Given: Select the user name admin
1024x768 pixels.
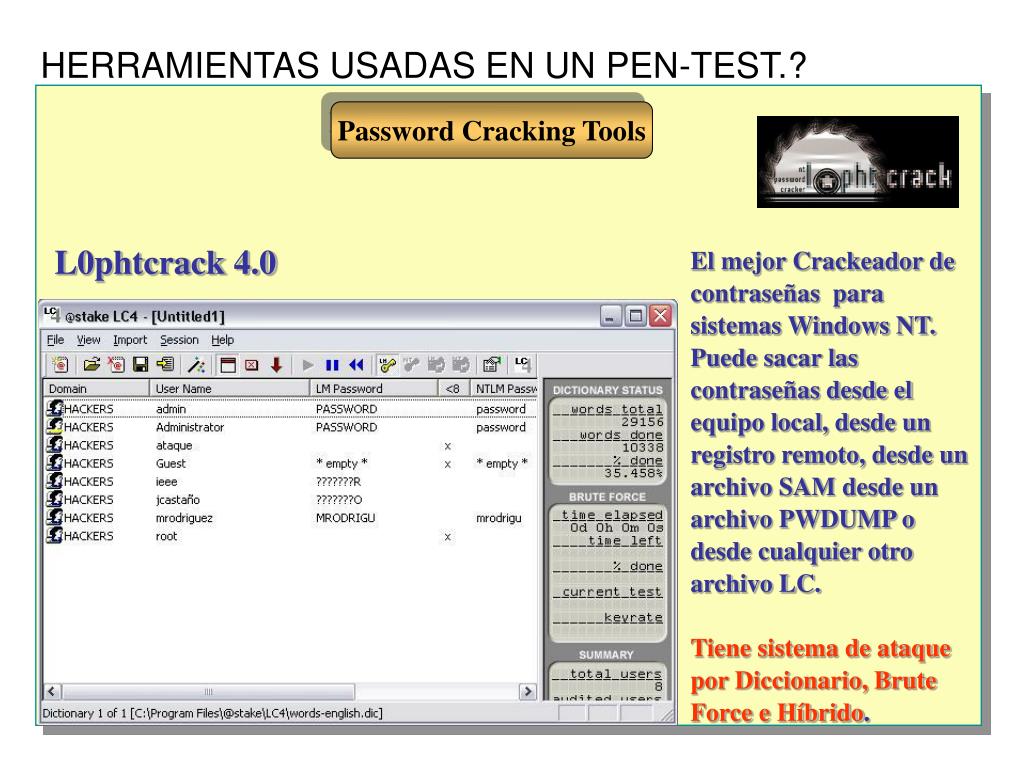Looking at the screenshot, I should click(171, 409).
